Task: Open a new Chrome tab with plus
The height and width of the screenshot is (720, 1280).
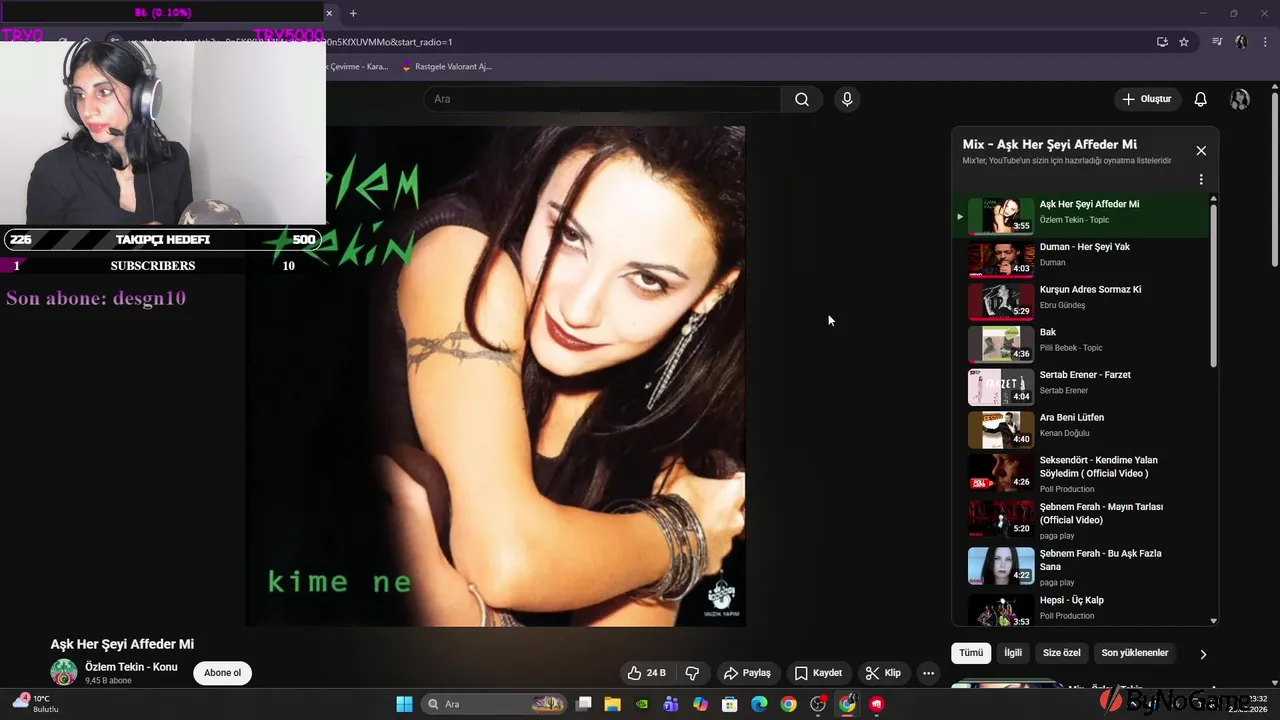Action: pyautogui.click(x=353, y=13)
